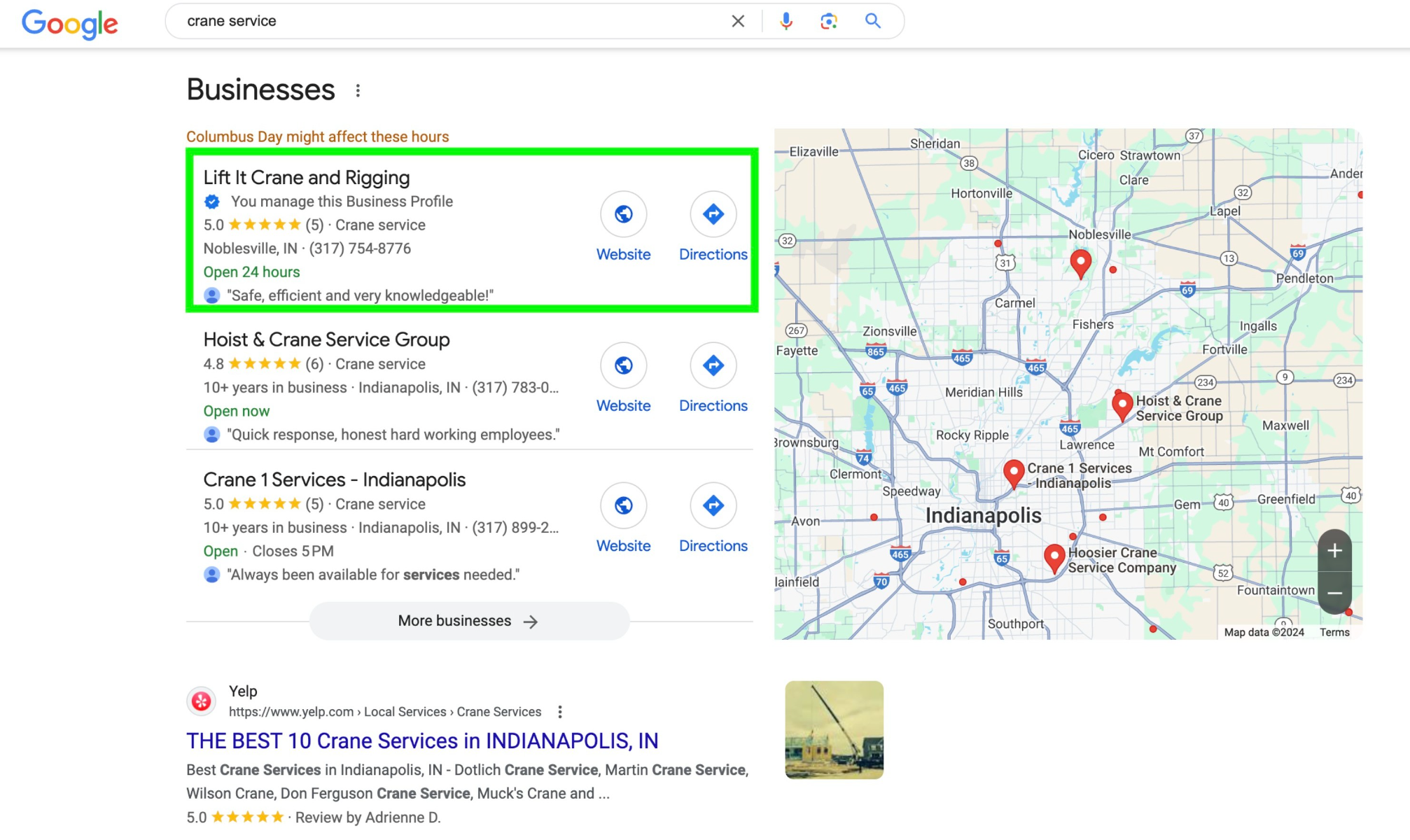Click Lift It Crane phone number text
Screen dimensions: 1410x840
click(360, 248)
